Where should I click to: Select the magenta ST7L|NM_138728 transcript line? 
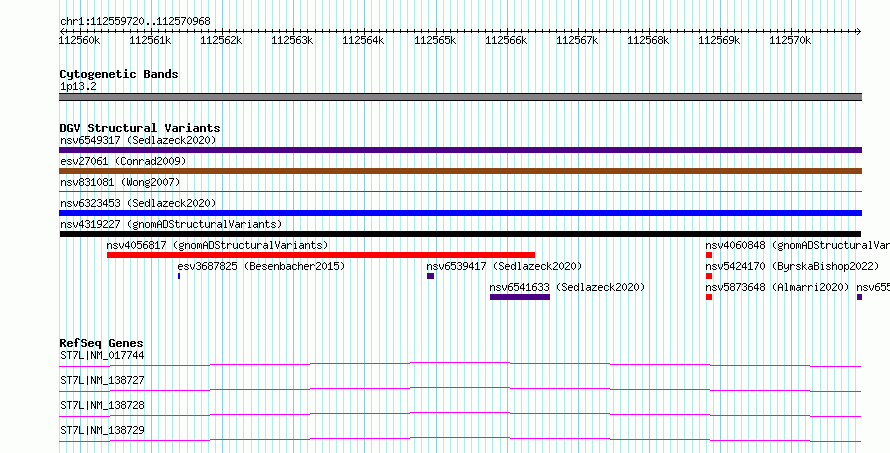pyautogui.click(x=460, y=414)
